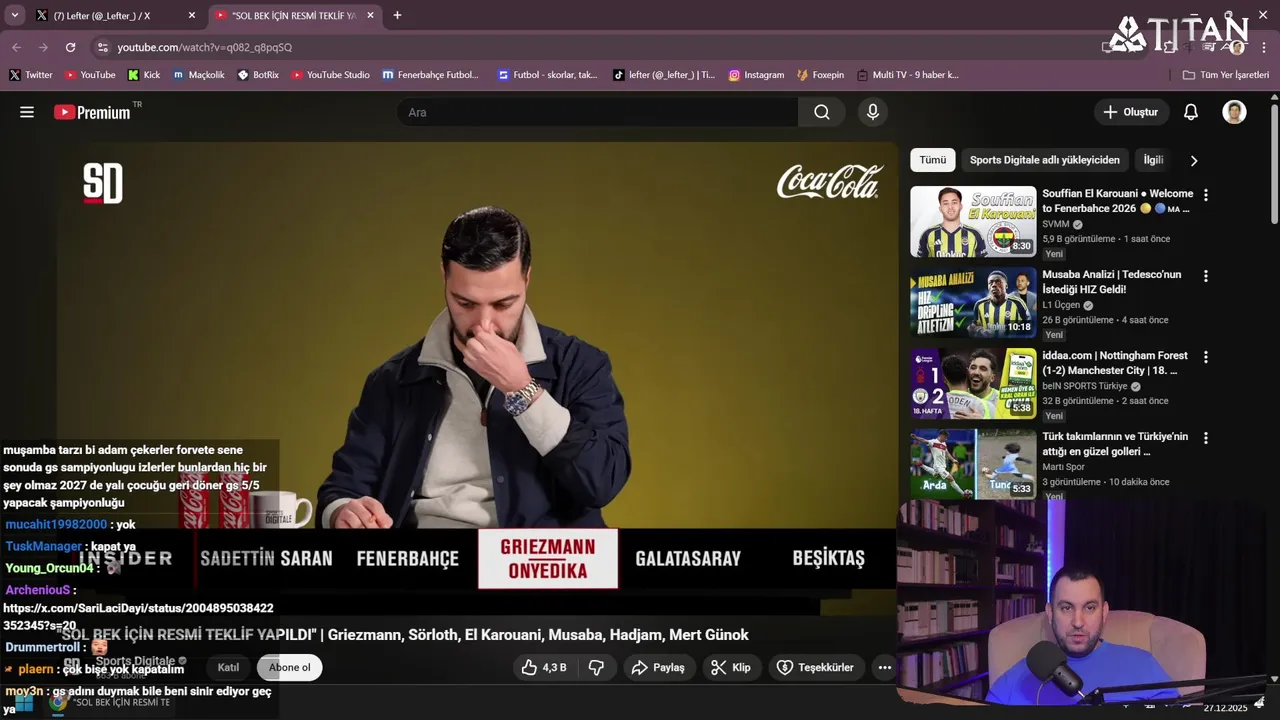This screenshot has width=1280, height=720.
Task: Click the Abone ol subscribe button
Action: pyautogui.click(x=289, y=667)
